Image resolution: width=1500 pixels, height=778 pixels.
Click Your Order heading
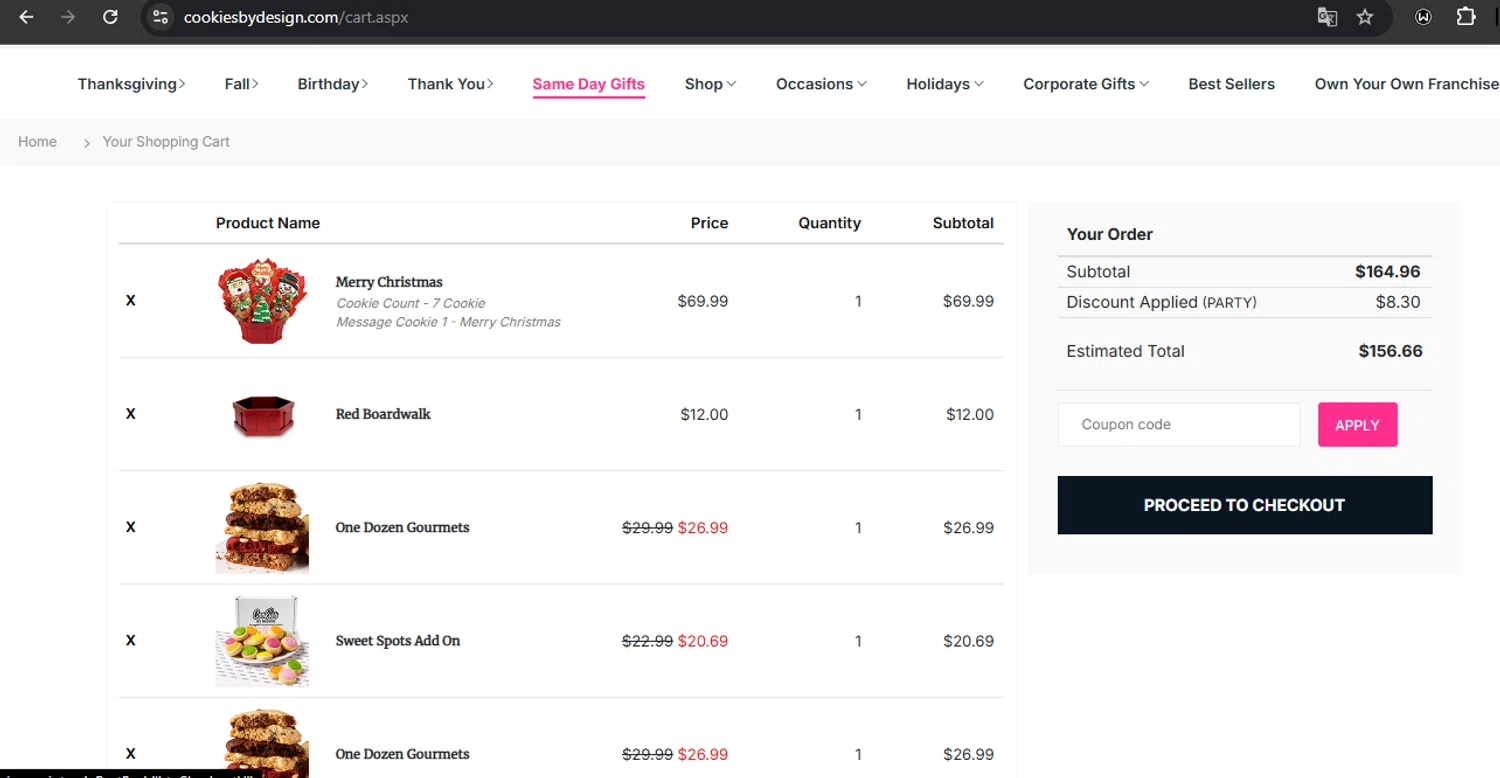point(1109,234)
